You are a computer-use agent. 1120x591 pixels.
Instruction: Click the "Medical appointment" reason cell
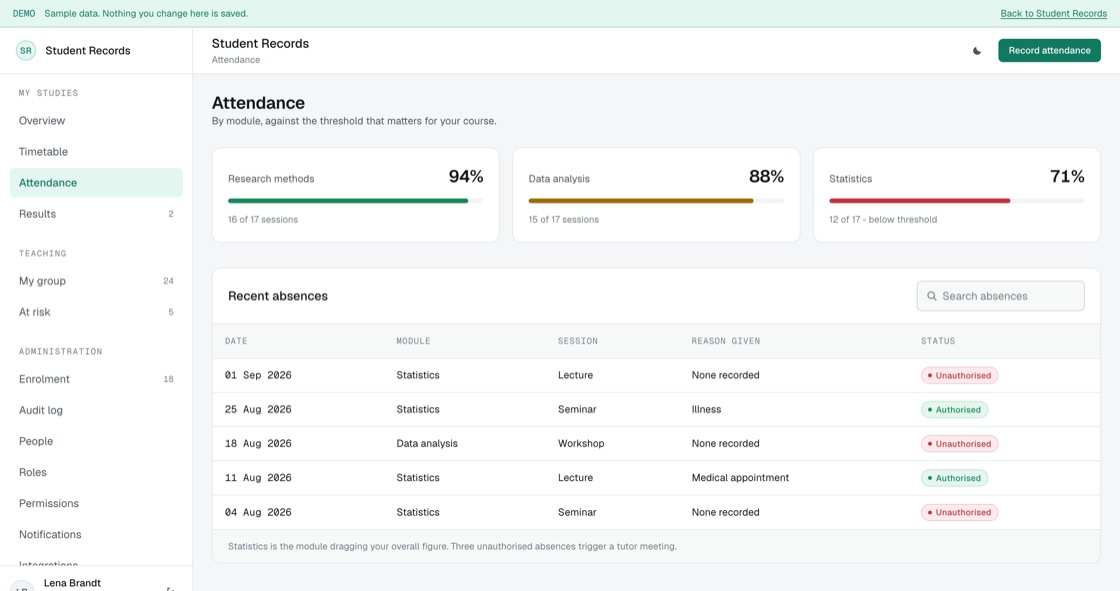(740, 477)
